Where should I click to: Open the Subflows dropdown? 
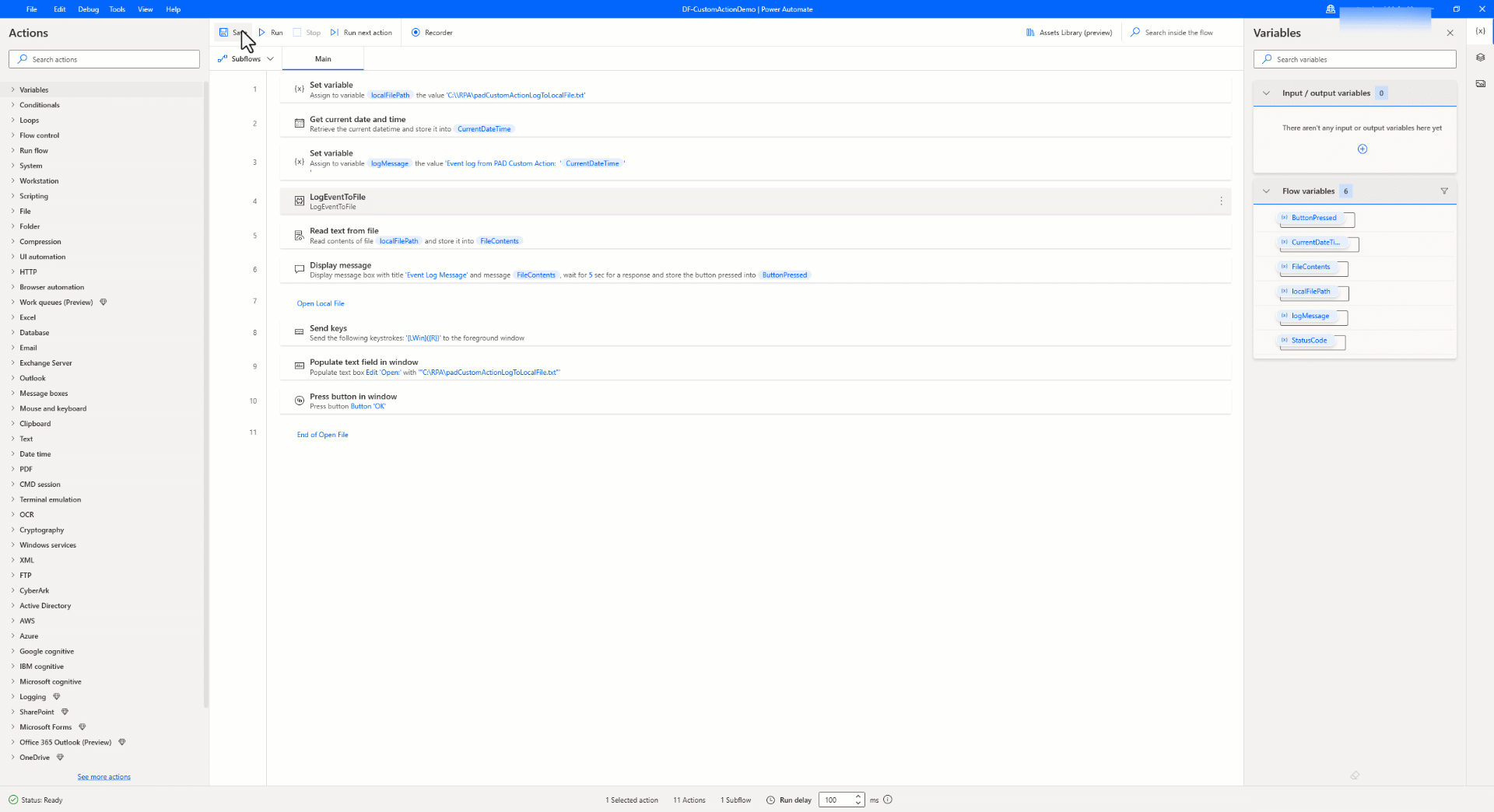point(270,58)
